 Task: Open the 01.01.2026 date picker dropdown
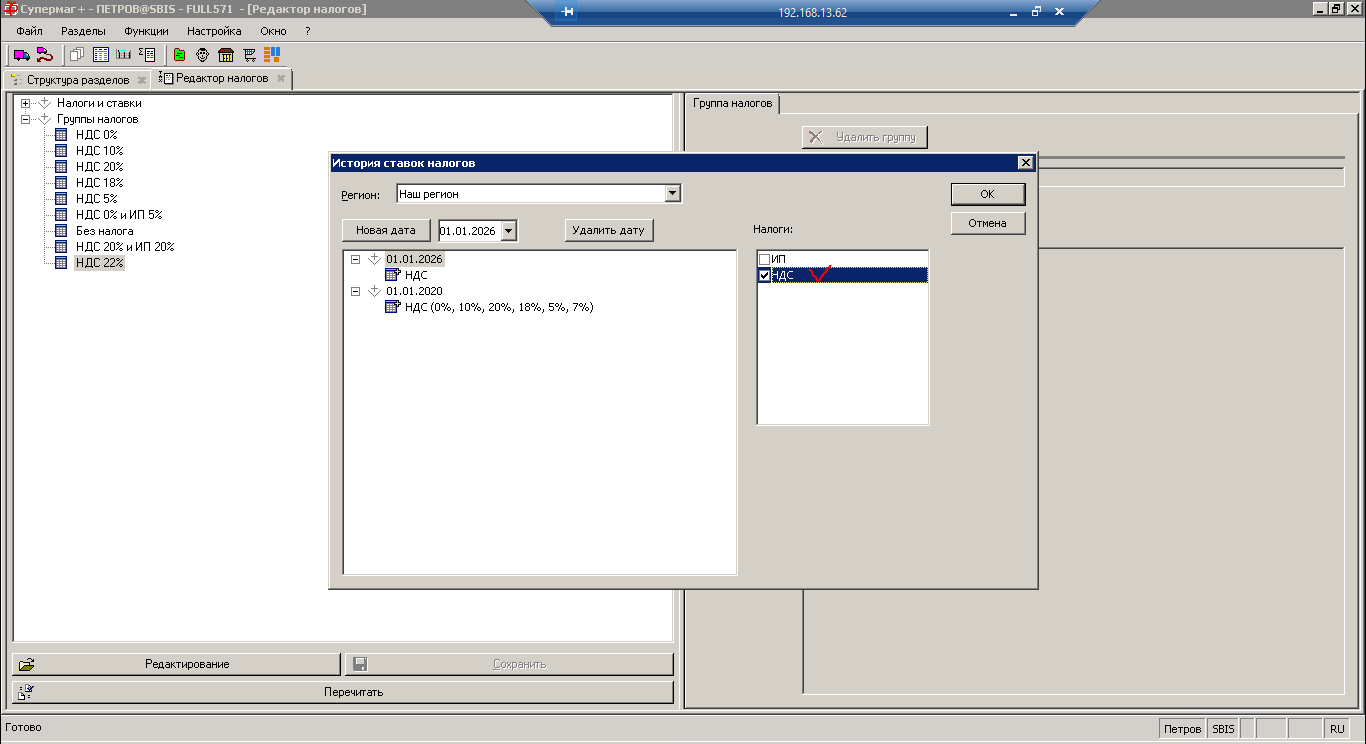pyautogui.click(x=509, y=231)
